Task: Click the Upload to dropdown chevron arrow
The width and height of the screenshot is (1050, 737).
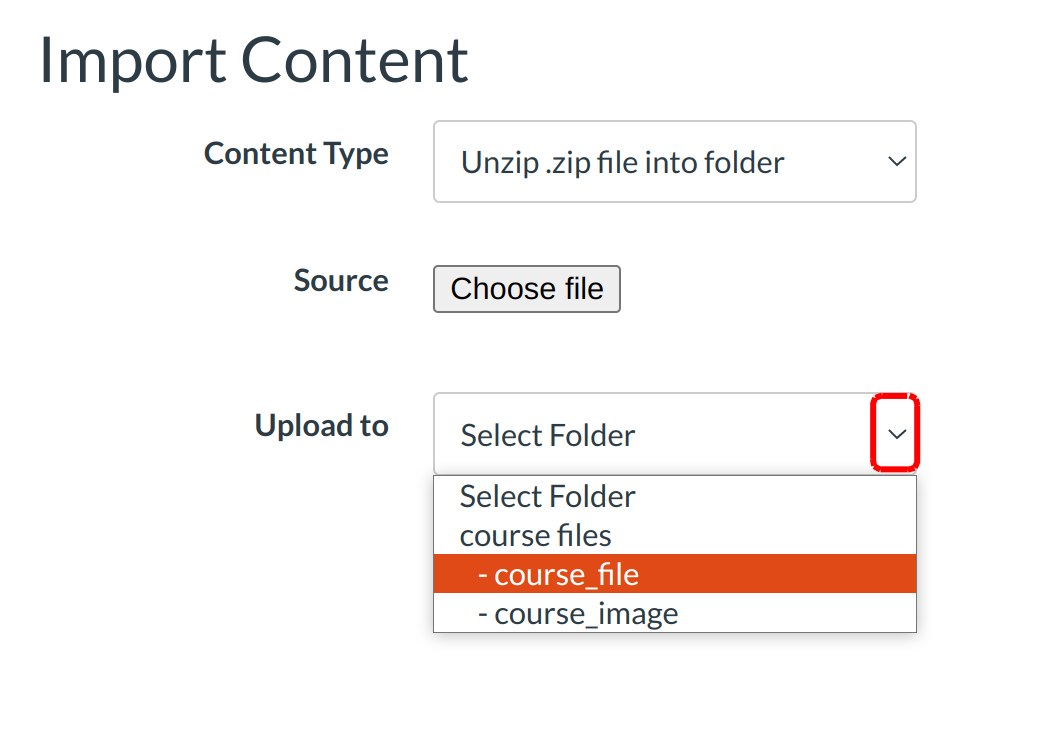Action: [x=897, y=434]
